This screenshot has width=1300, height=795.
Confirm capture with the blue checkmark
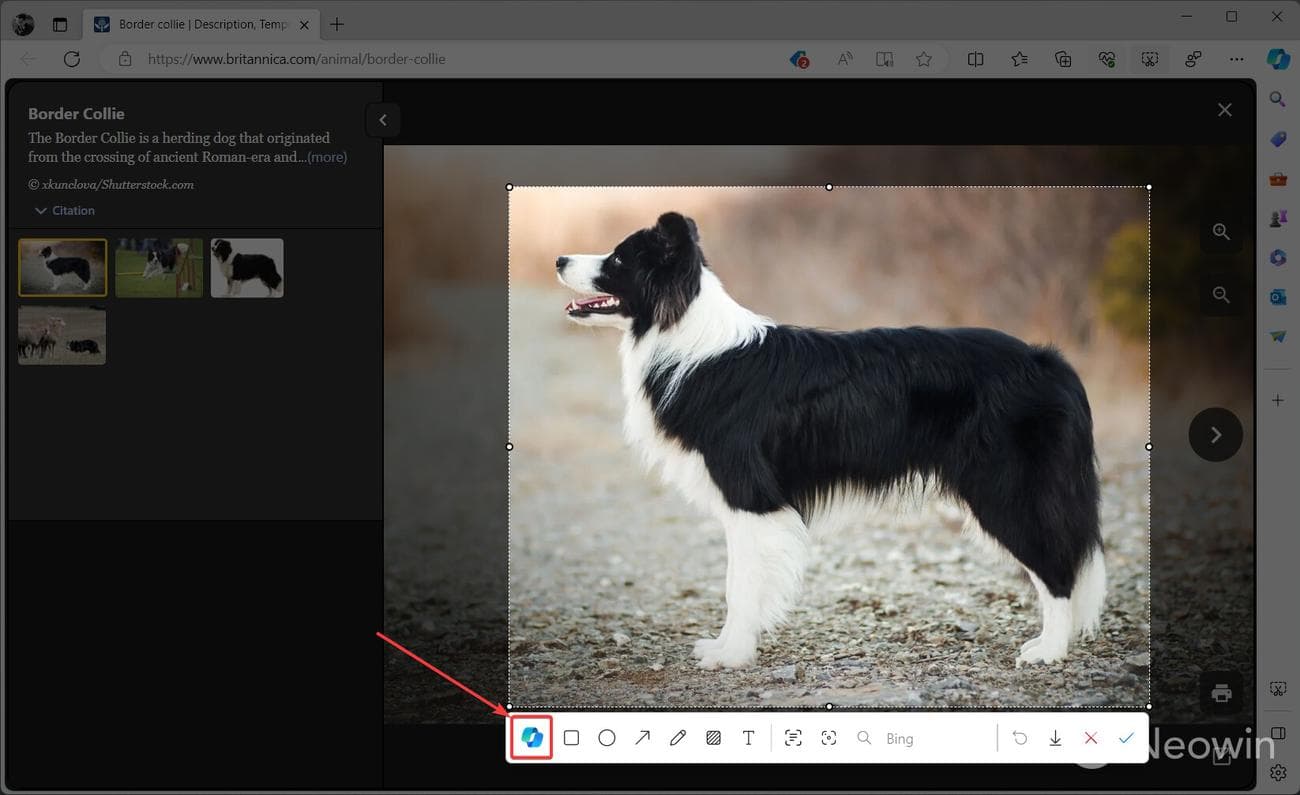coord(1126,738)
